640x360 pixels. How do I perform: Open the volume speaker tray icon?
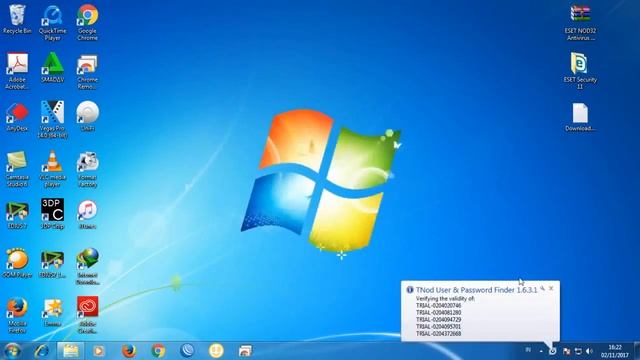click(x=589, y=351)
